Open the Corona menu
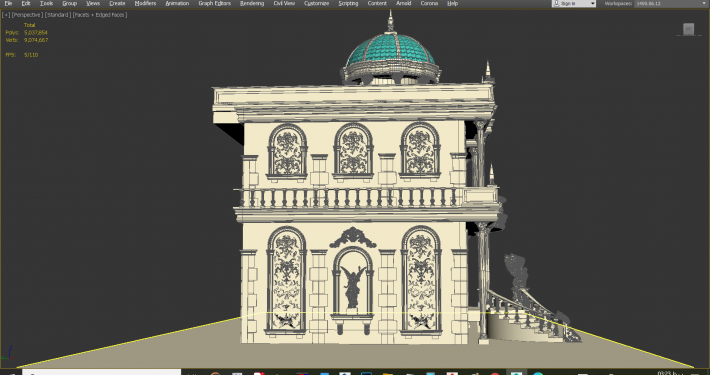 [x=429, y=3]
